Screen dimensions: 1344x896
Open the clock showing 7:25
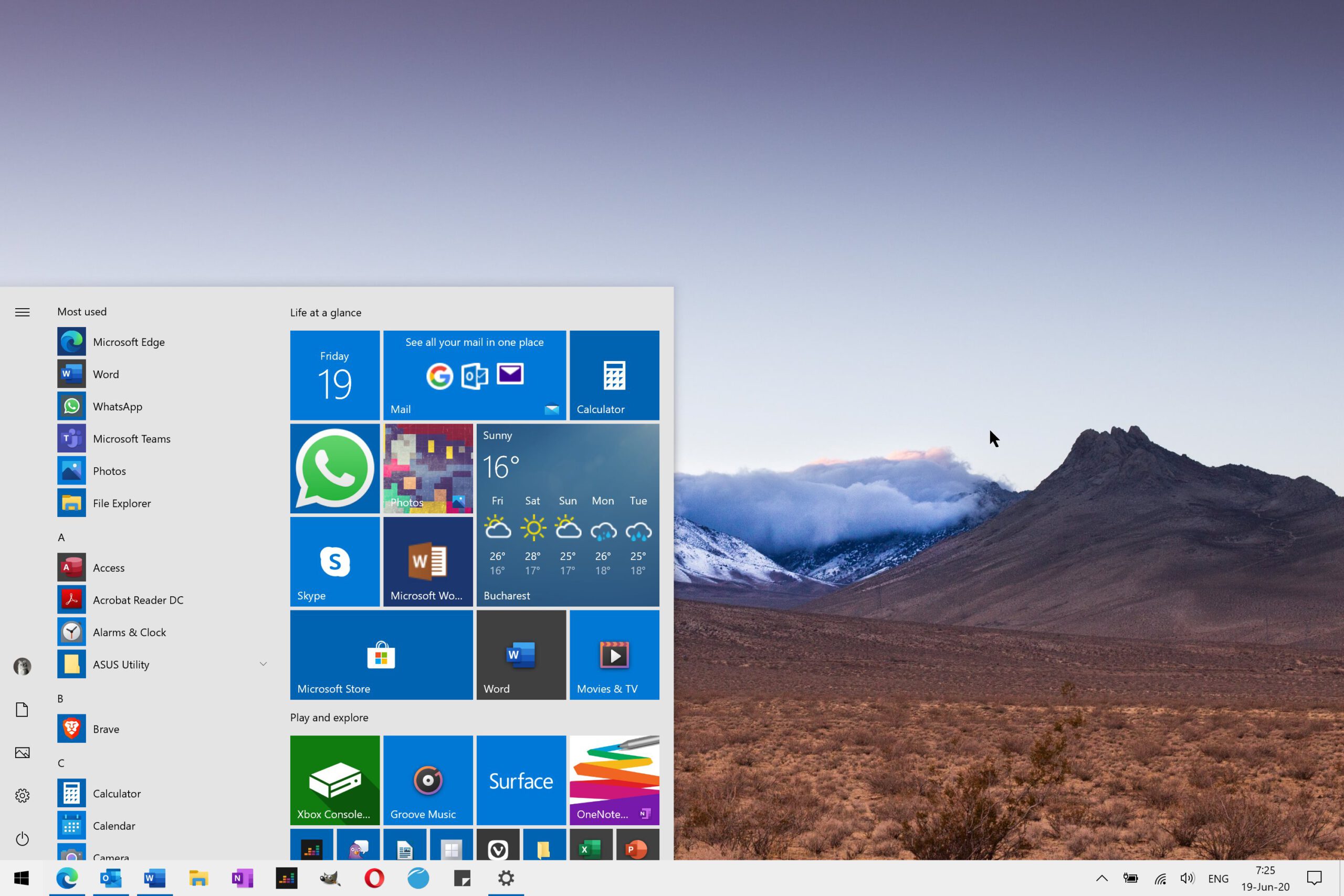click(x=1265, y=878)
